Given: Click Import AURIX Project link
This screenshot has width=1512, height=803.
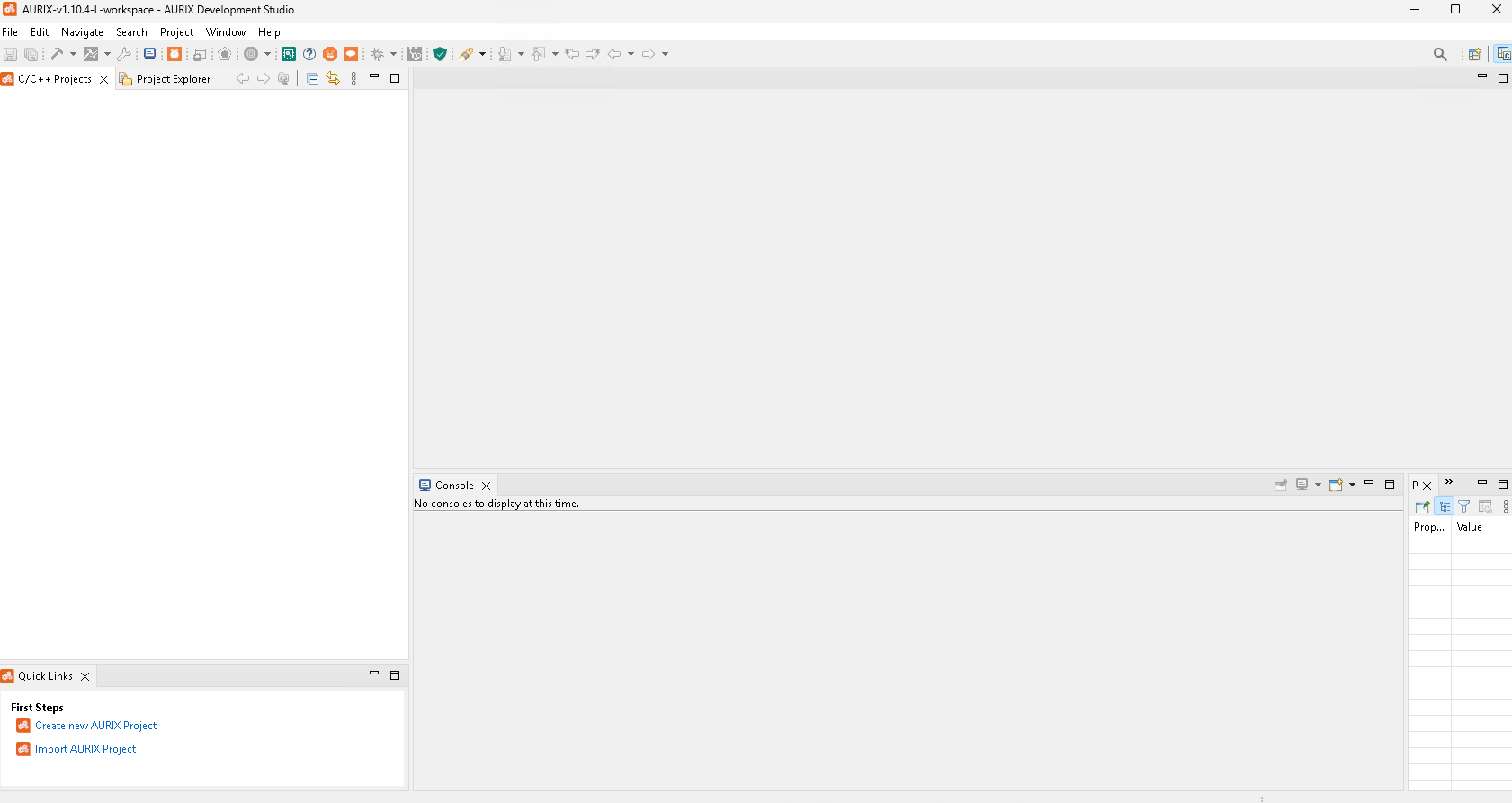Looking at the screenshot, I should point(85,749).
